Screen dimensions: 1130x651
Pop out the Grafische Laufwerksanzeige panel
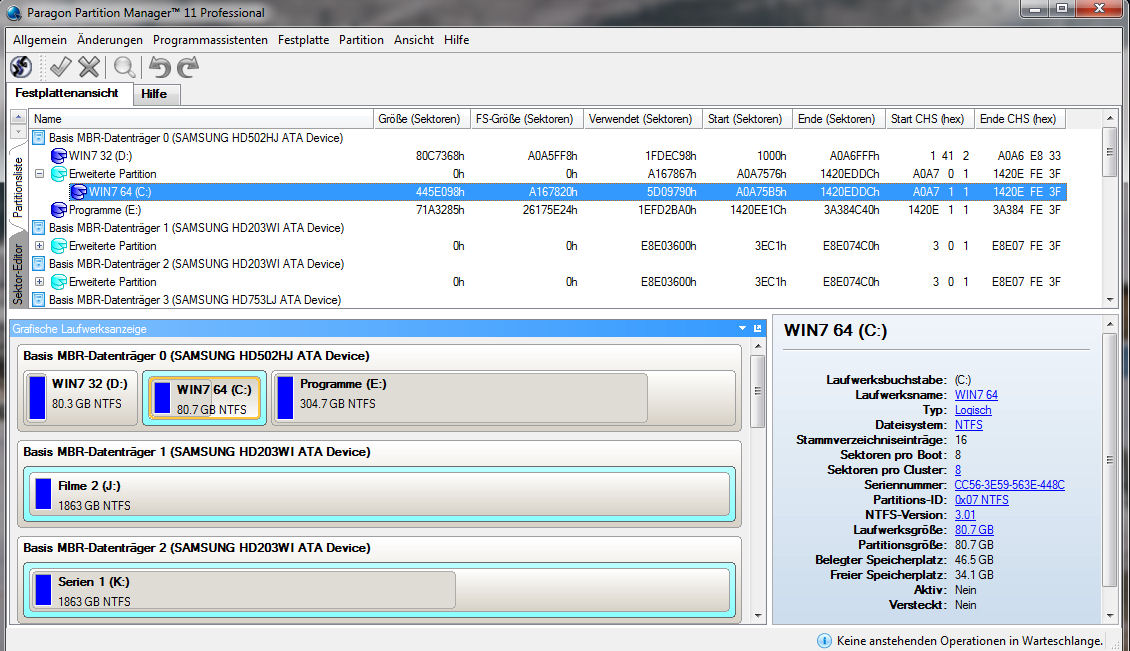click(x=757, y=329)
